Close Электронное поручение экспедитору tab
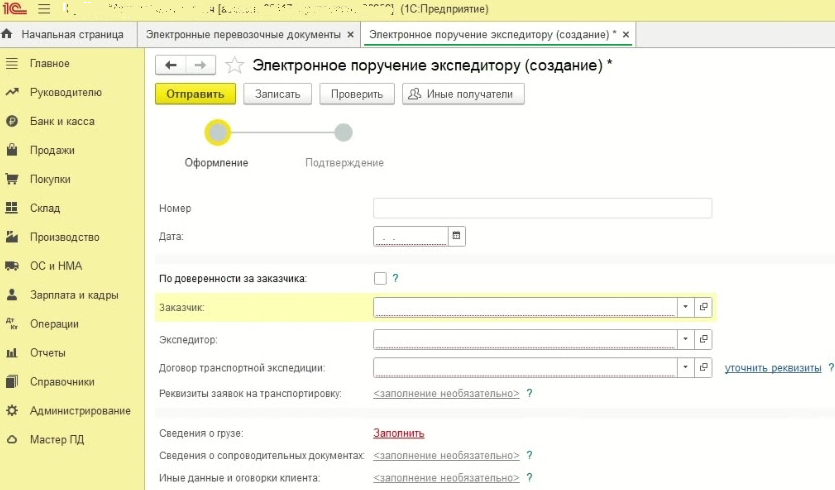This screenshot has width=835, height=490. click(x=626, y=34)
